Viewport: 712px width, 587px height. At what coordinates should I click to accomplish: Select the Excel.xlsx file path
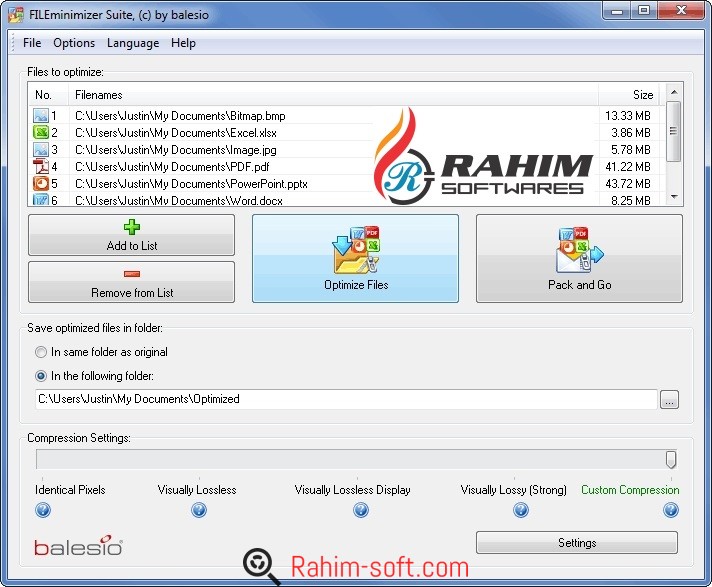click(176, 133)
